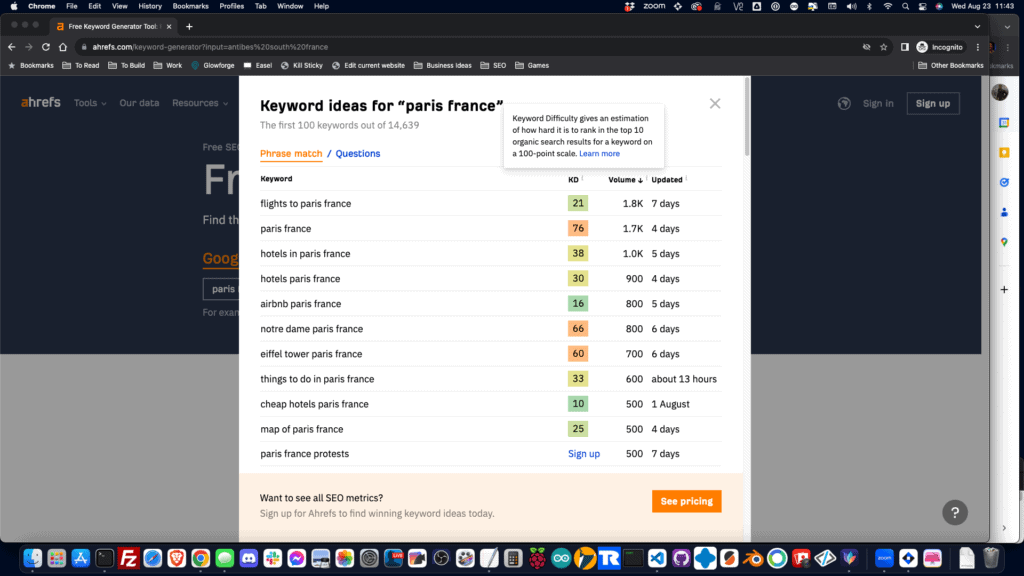The width and height of the screenshot is (1024, 576).
Task: Expand the Chrome tab search chevron
Action: (x=977, y=27)
